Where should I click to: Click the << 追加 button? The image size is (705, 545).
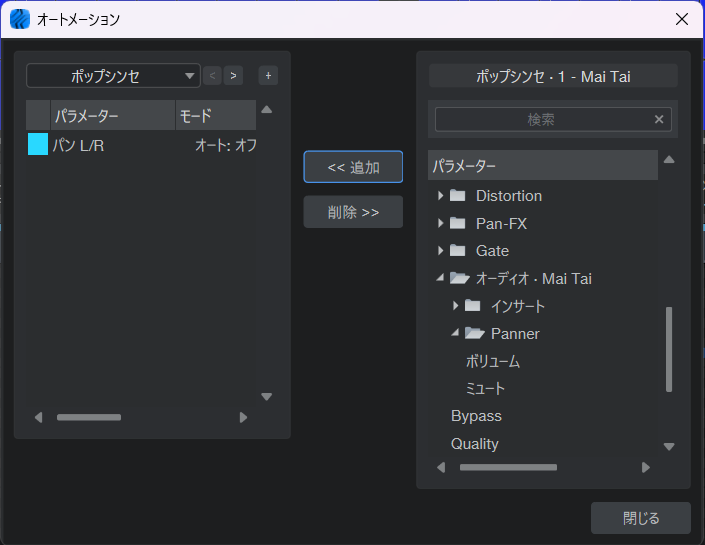(353, 167)
